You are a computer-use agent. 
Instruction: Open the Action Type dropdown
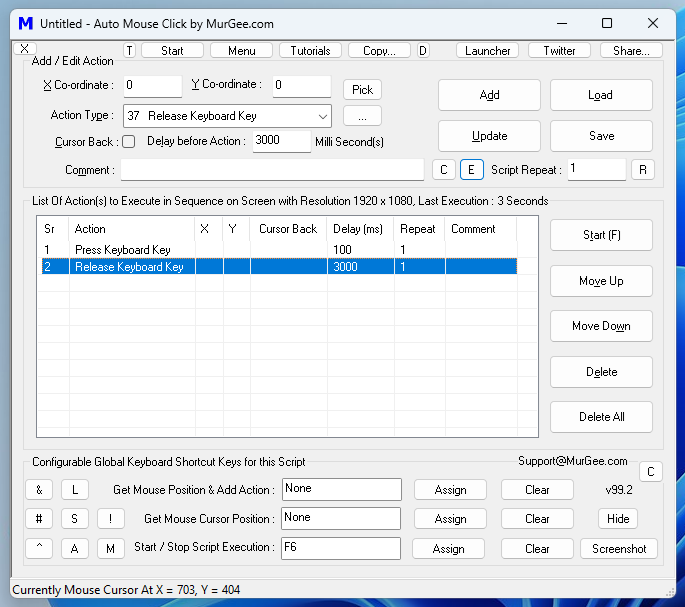227,116
